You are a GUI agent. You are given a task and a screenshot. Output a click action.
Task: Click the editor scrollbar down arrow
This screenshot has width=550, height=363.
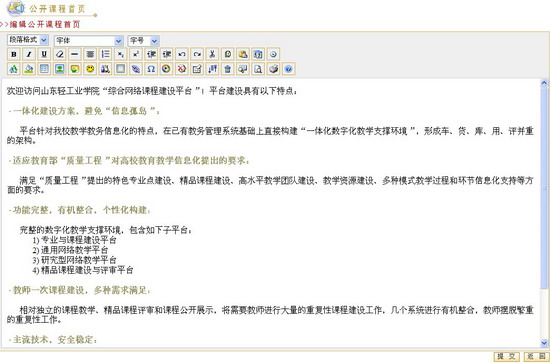point(544,343)
